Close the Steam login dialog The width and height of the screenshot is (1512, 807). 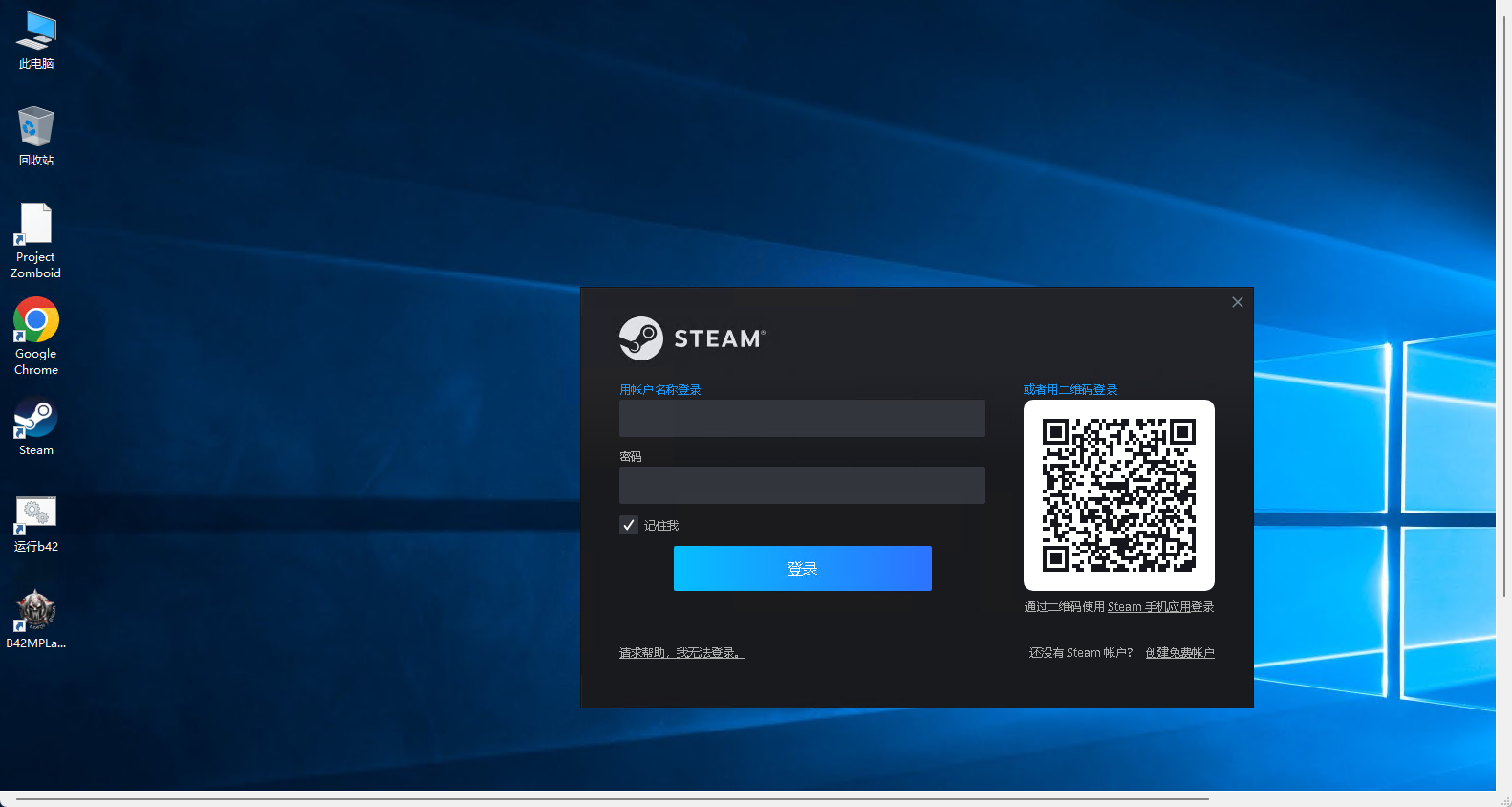pyautogui.click(x=1237, y=302)
